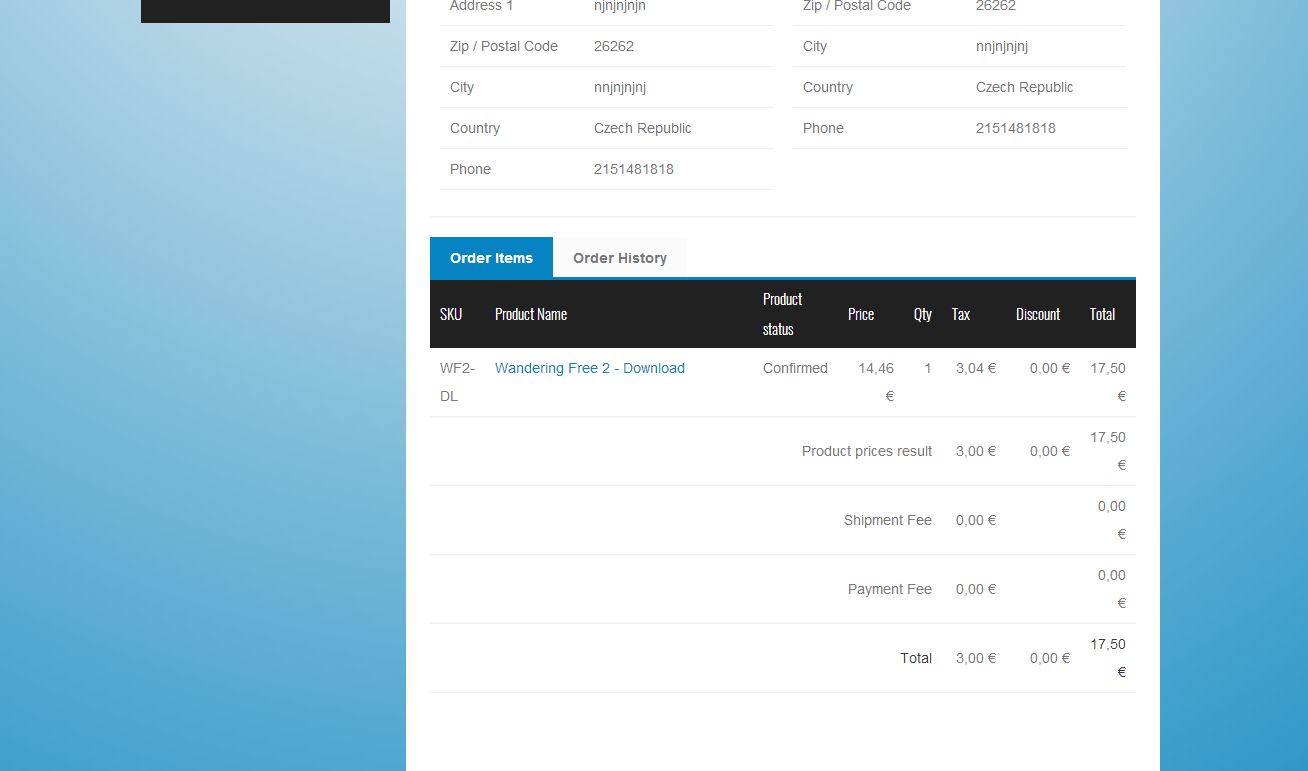Switch to the Order Items tab
The width and height of the screenshot is (1308, 771).
[x=491, y=258]
